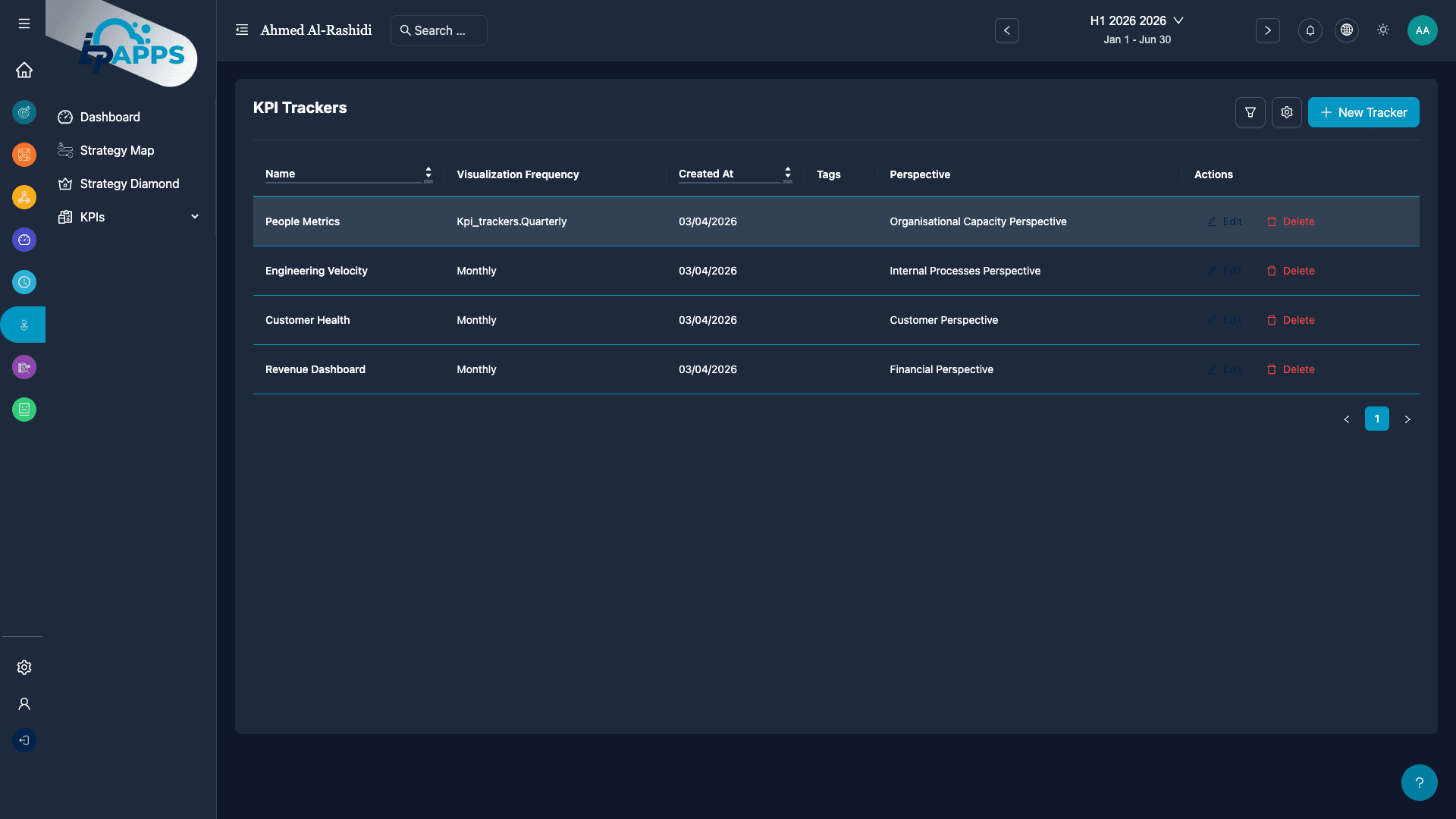
Task: Expand the KPIs sidebar menu
Action: pyautogui.click(x=195, y=216)
